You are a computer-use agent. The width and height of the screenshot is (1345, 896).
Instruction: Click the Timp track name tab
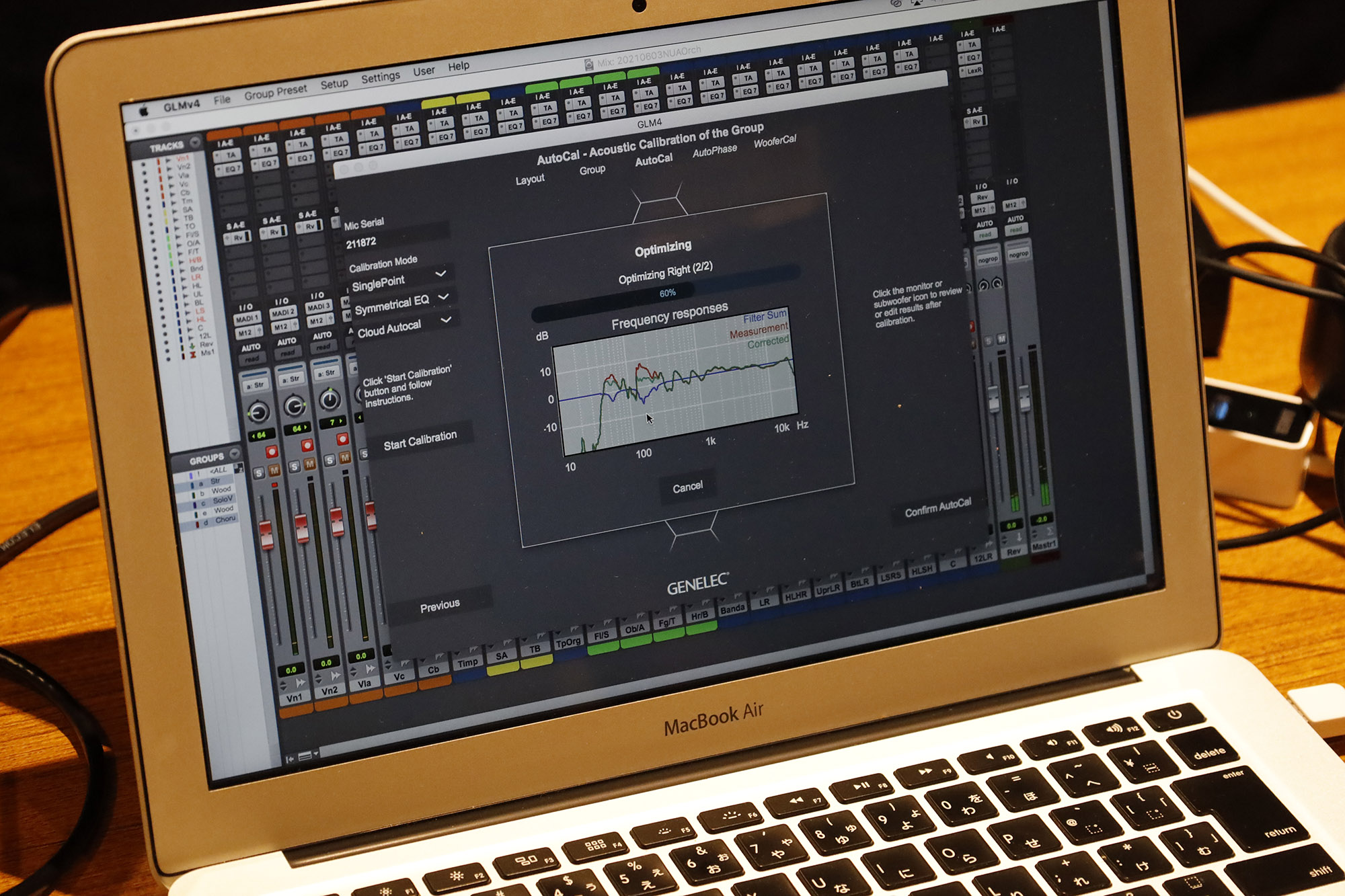point(468,663)
